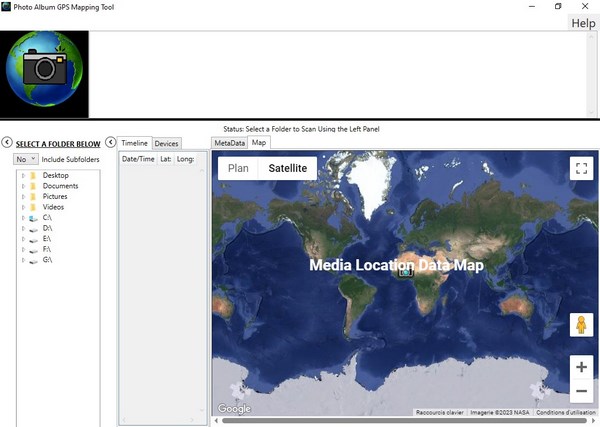This screenshot has width=600, height=427.
Task: Click the Imagerie ©2023 NASA attribution
Action: click(500, 412)
